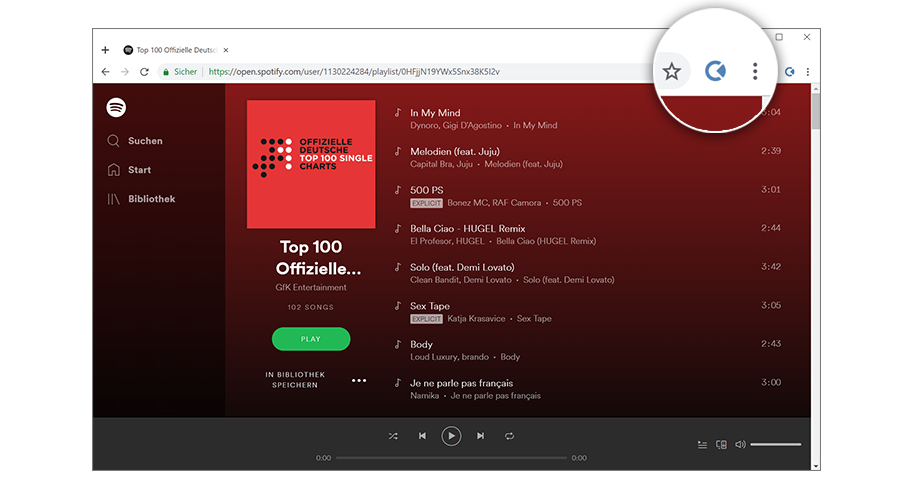Open the playlist three-dots more menu

pyautogui.click(x=359, y=380)
